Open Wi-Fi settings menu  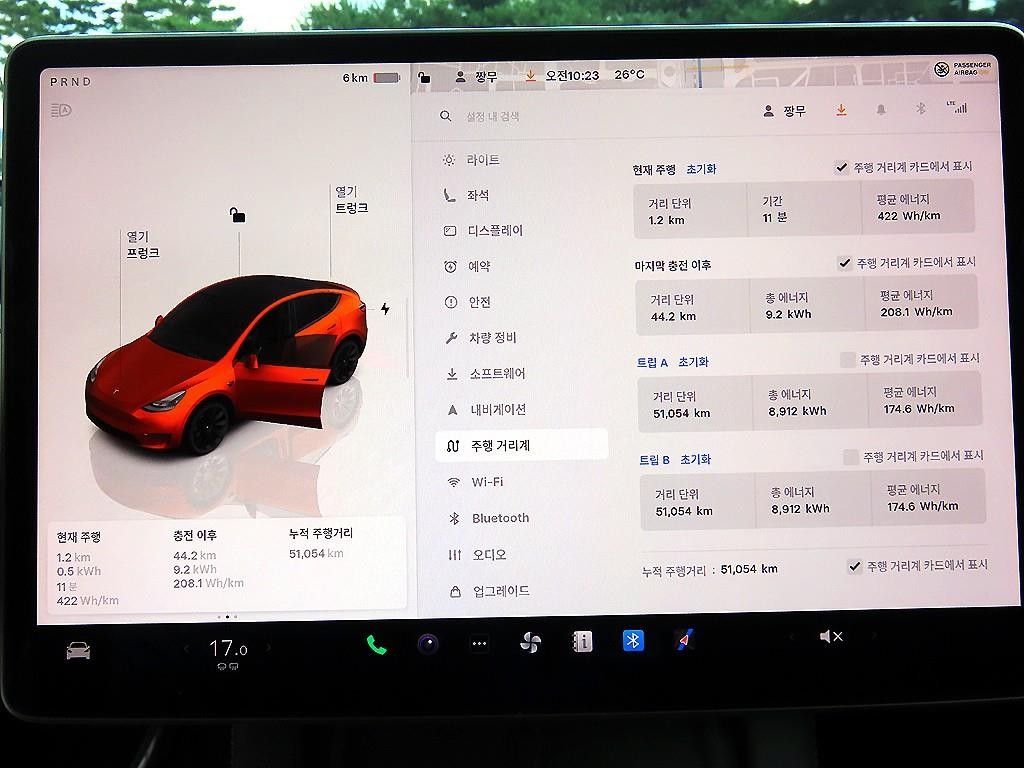pos(475,482)
